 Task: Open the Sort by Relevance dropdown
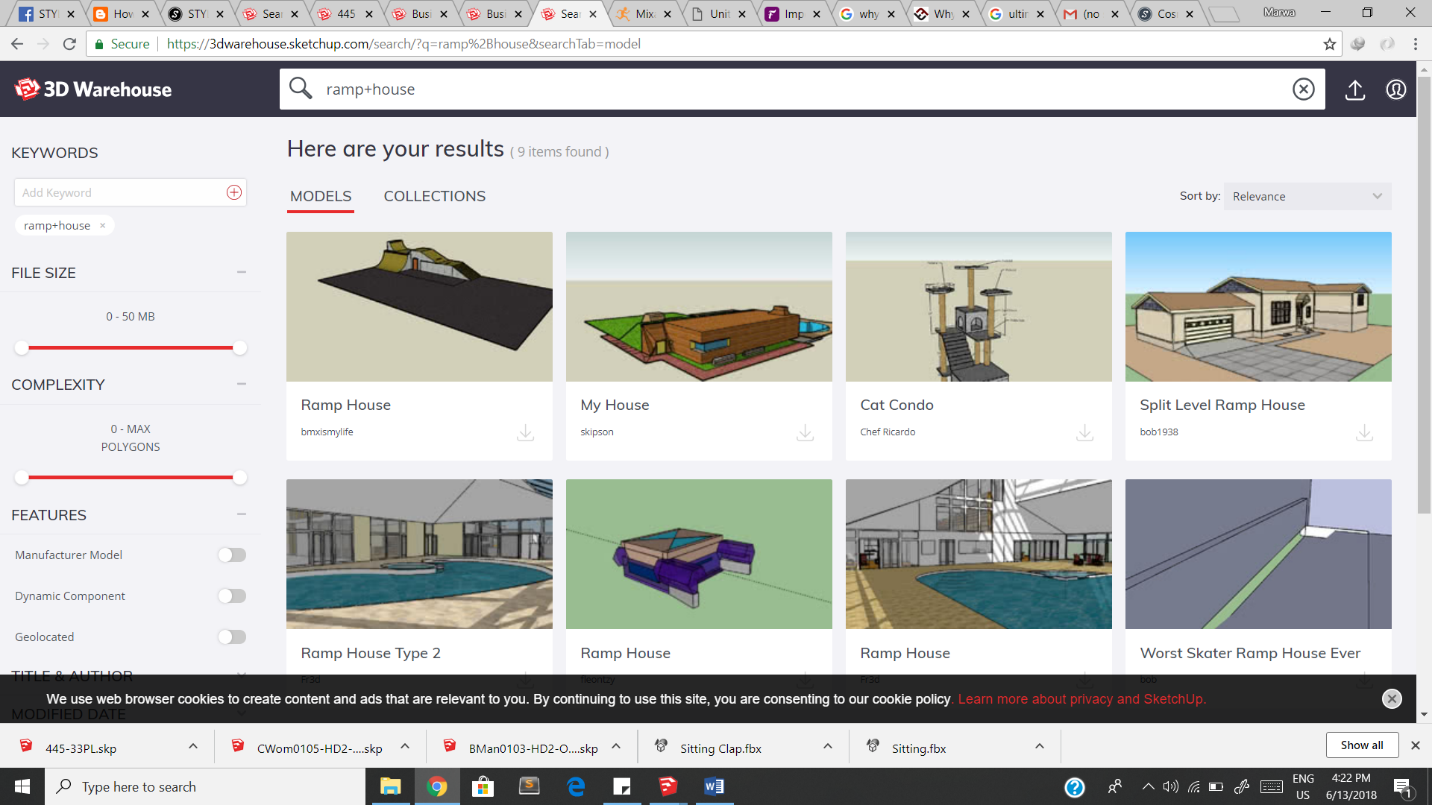click(1307, 196)
